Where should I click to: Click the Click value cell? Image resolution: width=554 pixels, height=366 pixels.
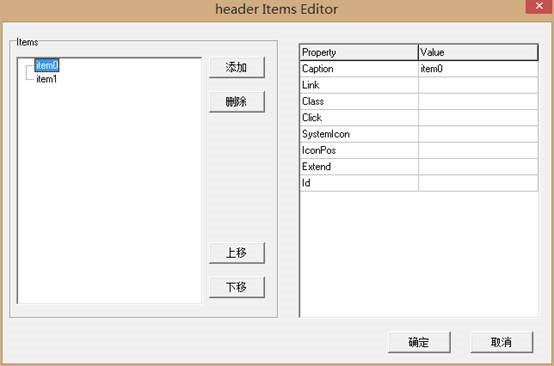[478, 118]
